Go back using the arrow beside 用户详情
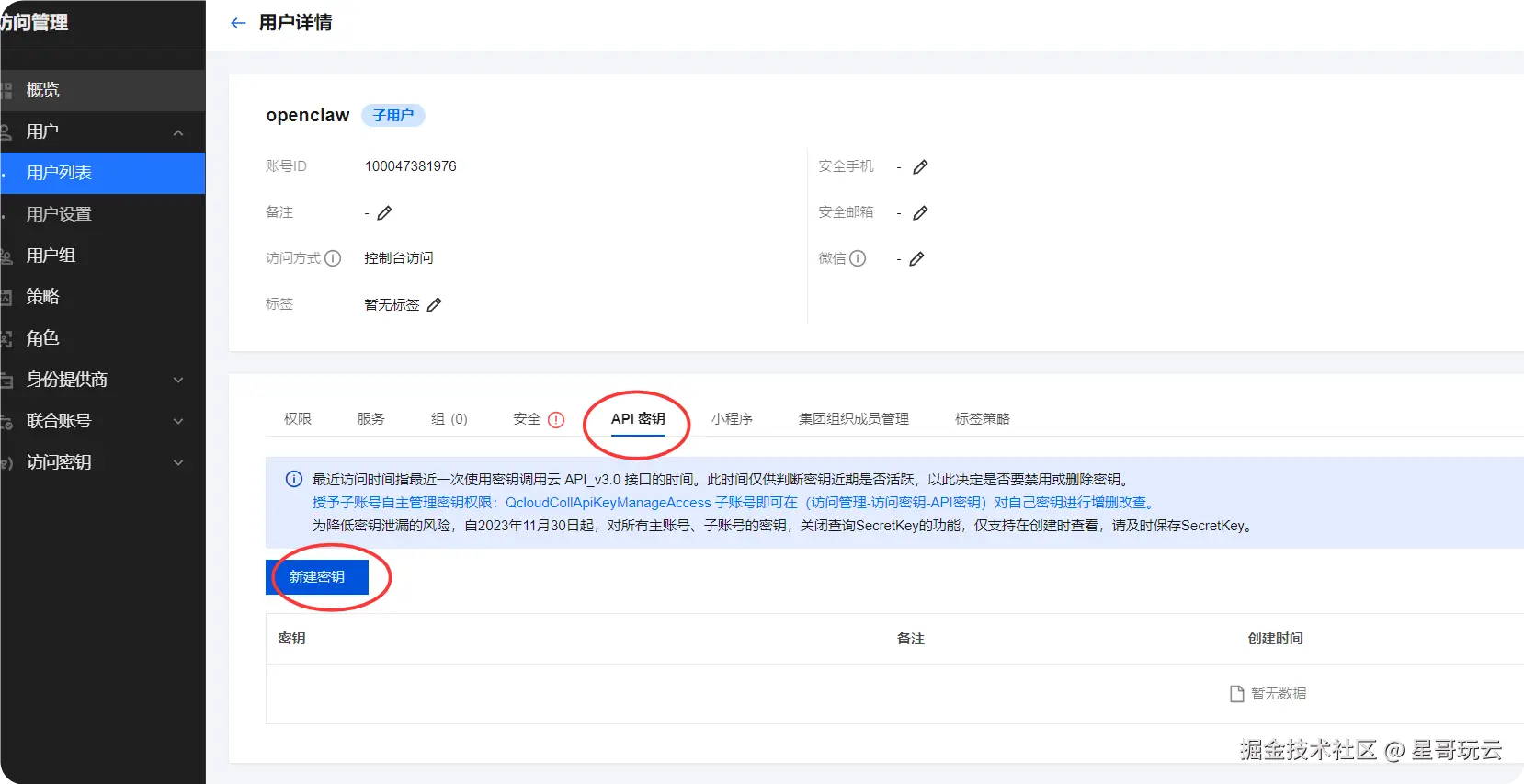 pyautogui.click(x=238, y=23)
